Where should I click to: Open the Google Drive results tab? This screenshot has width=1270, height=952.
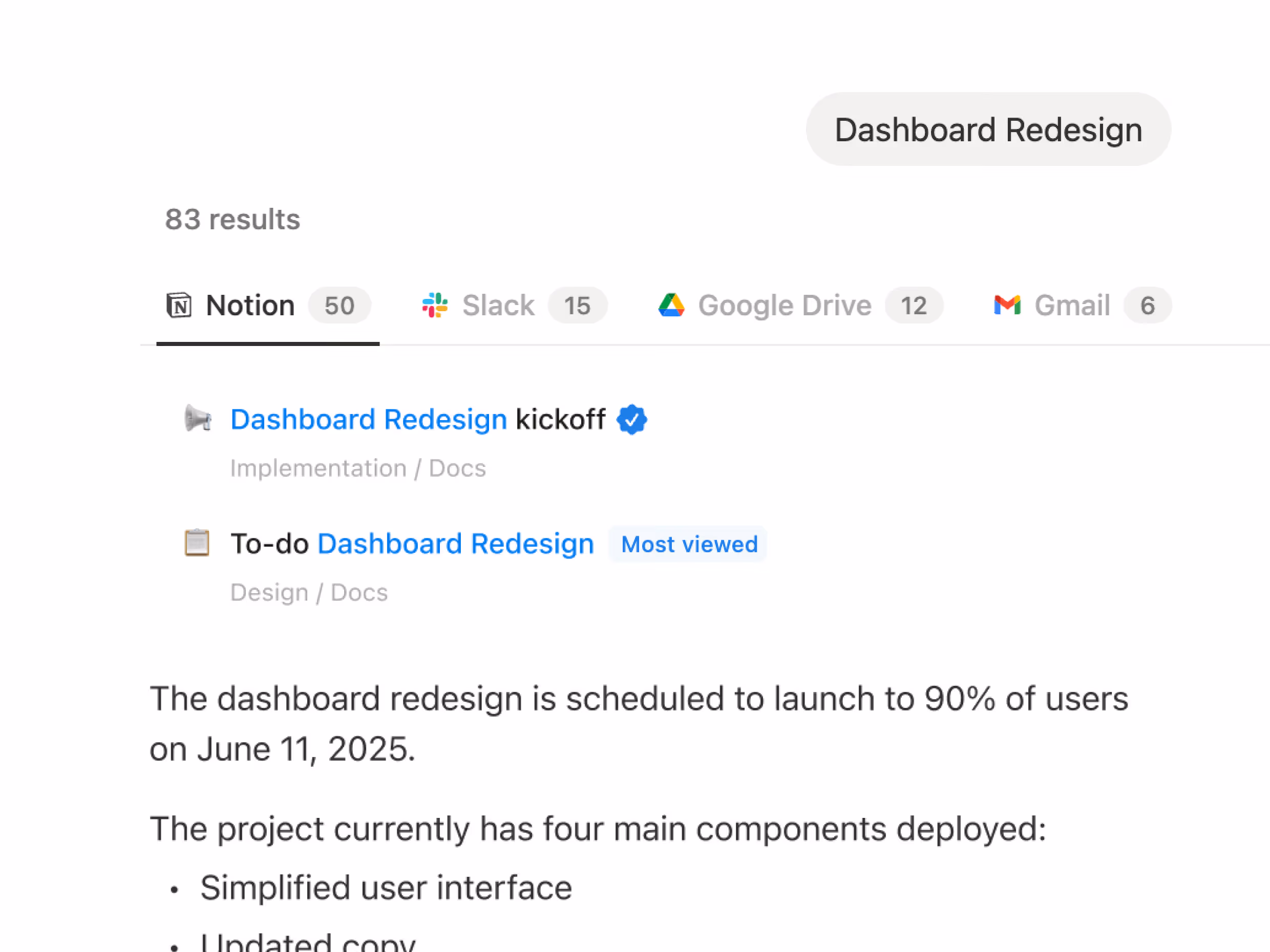[x=785, y=305]
